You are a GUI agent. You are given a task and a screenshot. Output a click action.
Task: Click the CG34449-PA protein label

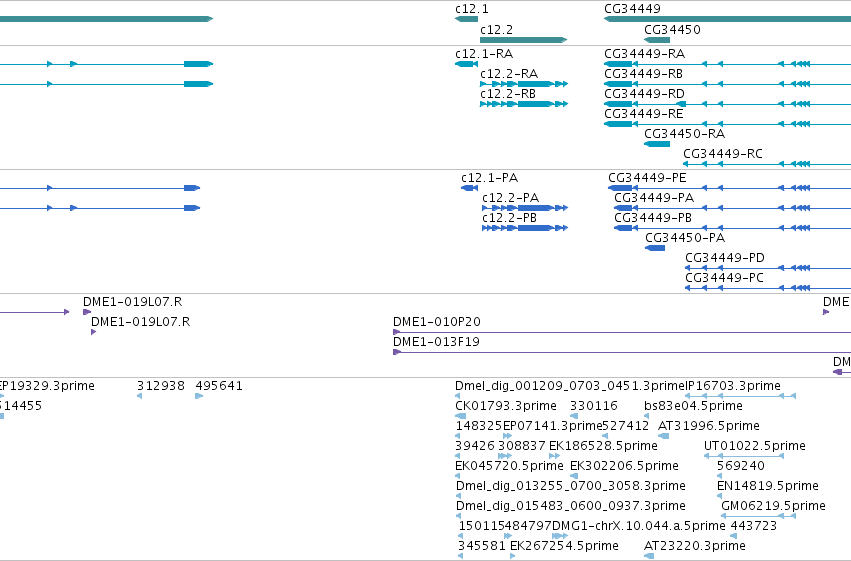(x=654, y=198)
